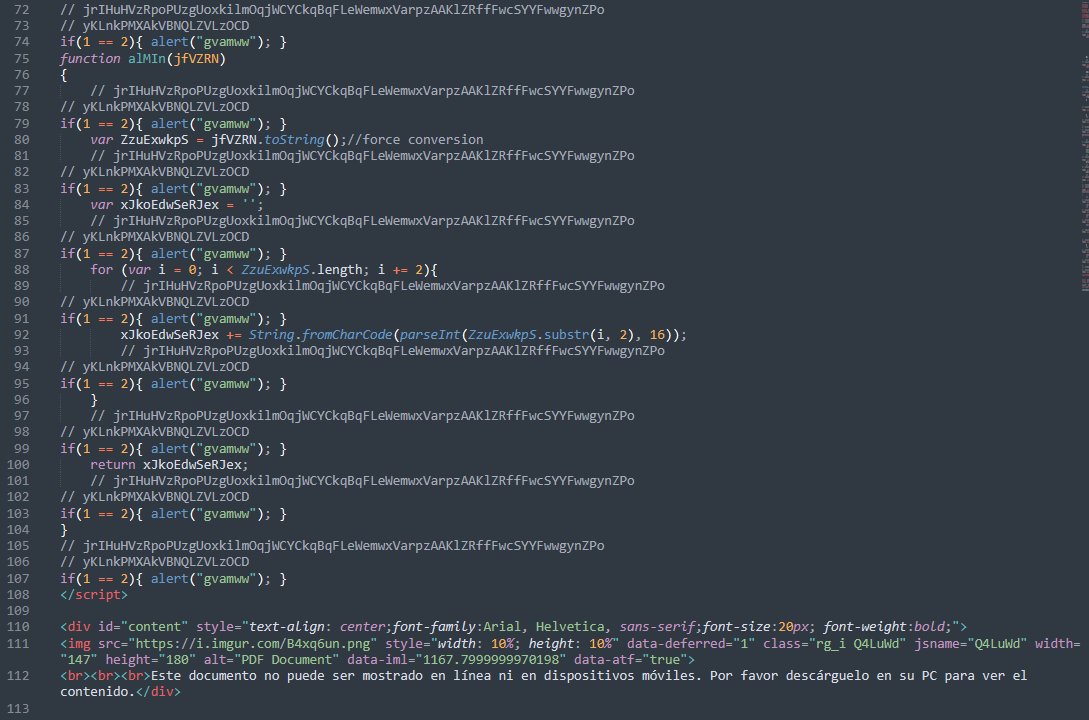Click the alt text 'PDF Document'
This screenshot has width=1089, height=720.
pos(287,660)
